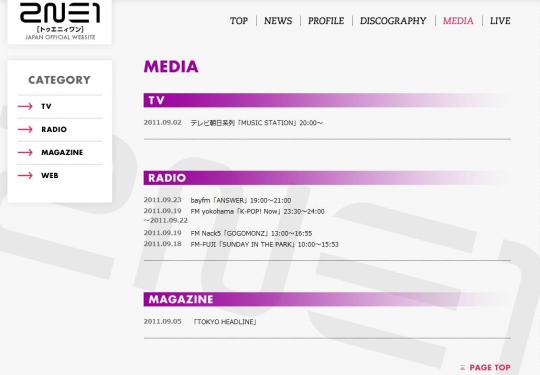This screenshot has height=375, width=540.
Task: Click the date 2011.09.05
Action: [x=163, y=322]
